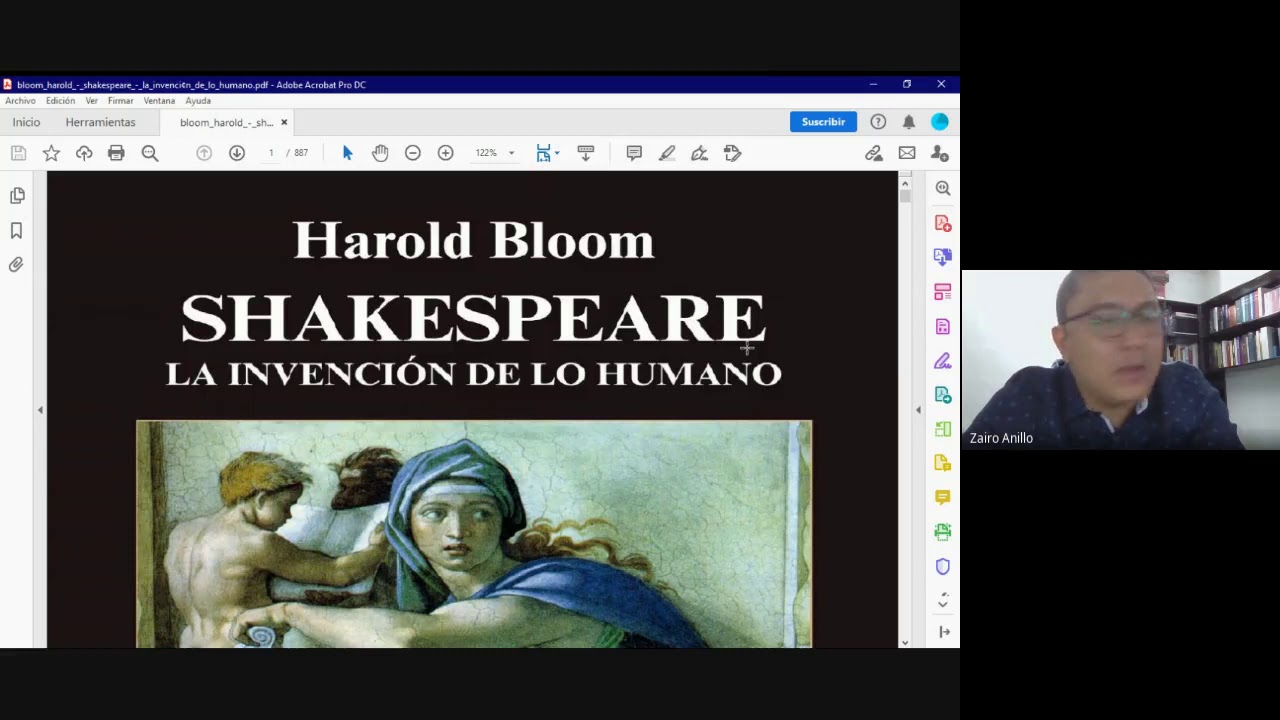Open attachments paperclip panel
Screen dimensions: 1280x720
[16, 265]
